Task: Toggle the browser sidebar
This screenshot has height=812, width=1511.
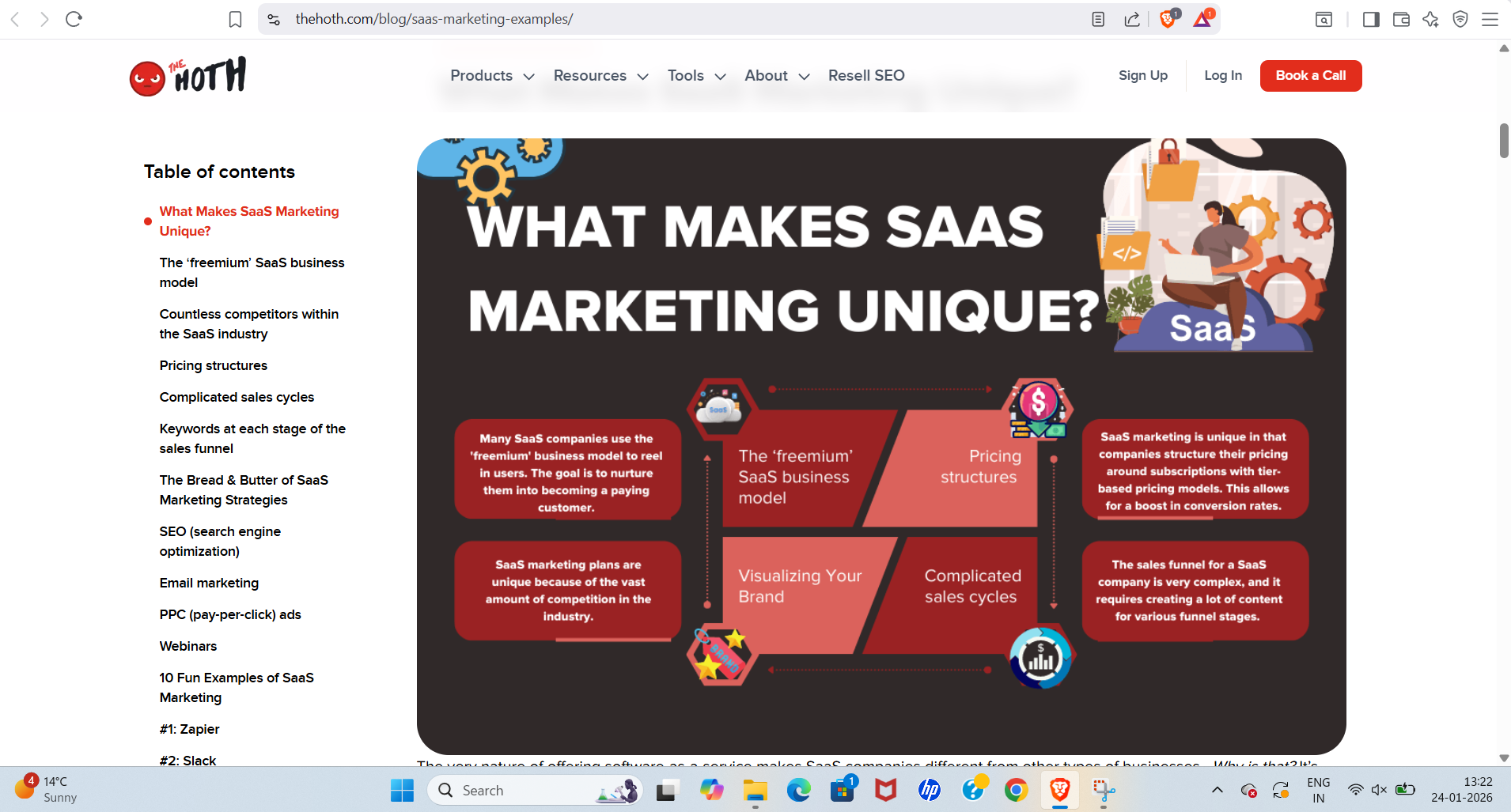Action: [x=1371, y=19]
